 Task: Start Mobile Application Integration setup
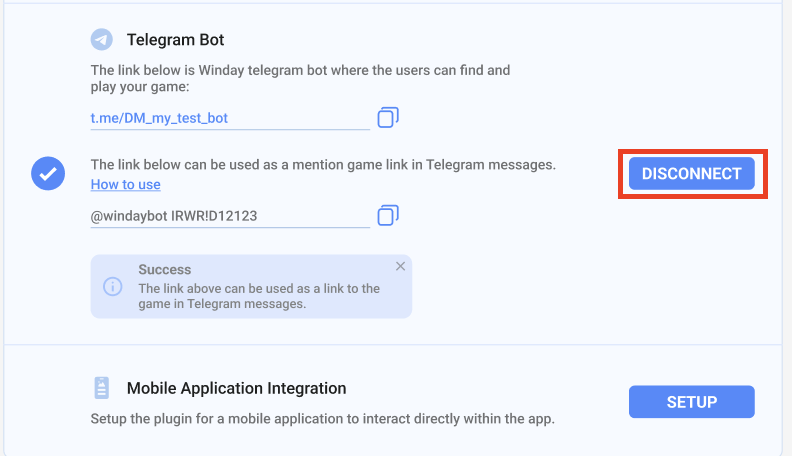point(691,401)
